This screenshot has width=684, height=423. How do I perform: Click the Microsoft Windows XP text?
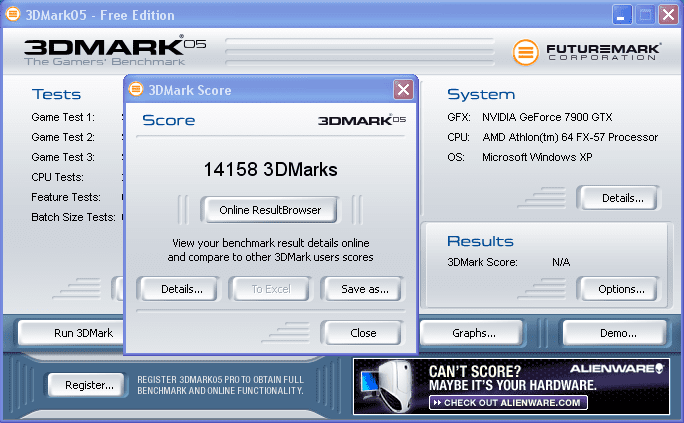(x=537, y=157)
